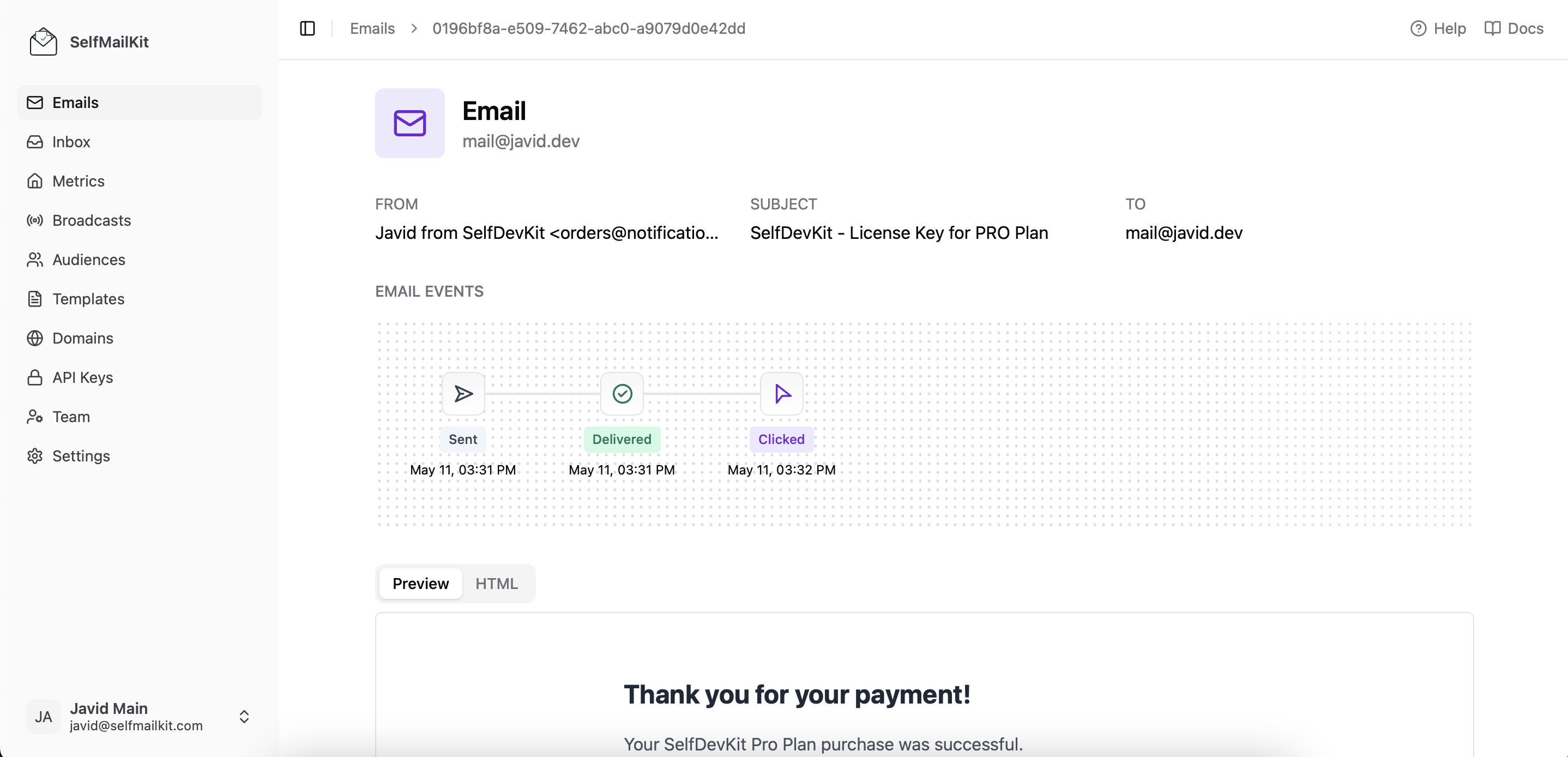Go to the Metrics page
Viewport: 1568px width, 757px height.
(x=140, y=181)
